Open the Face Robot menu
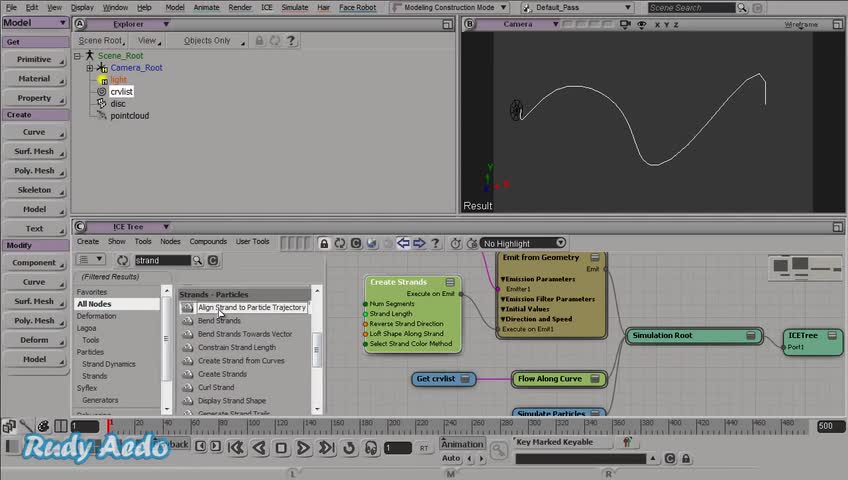848x480 pixels. click(357, 8)
